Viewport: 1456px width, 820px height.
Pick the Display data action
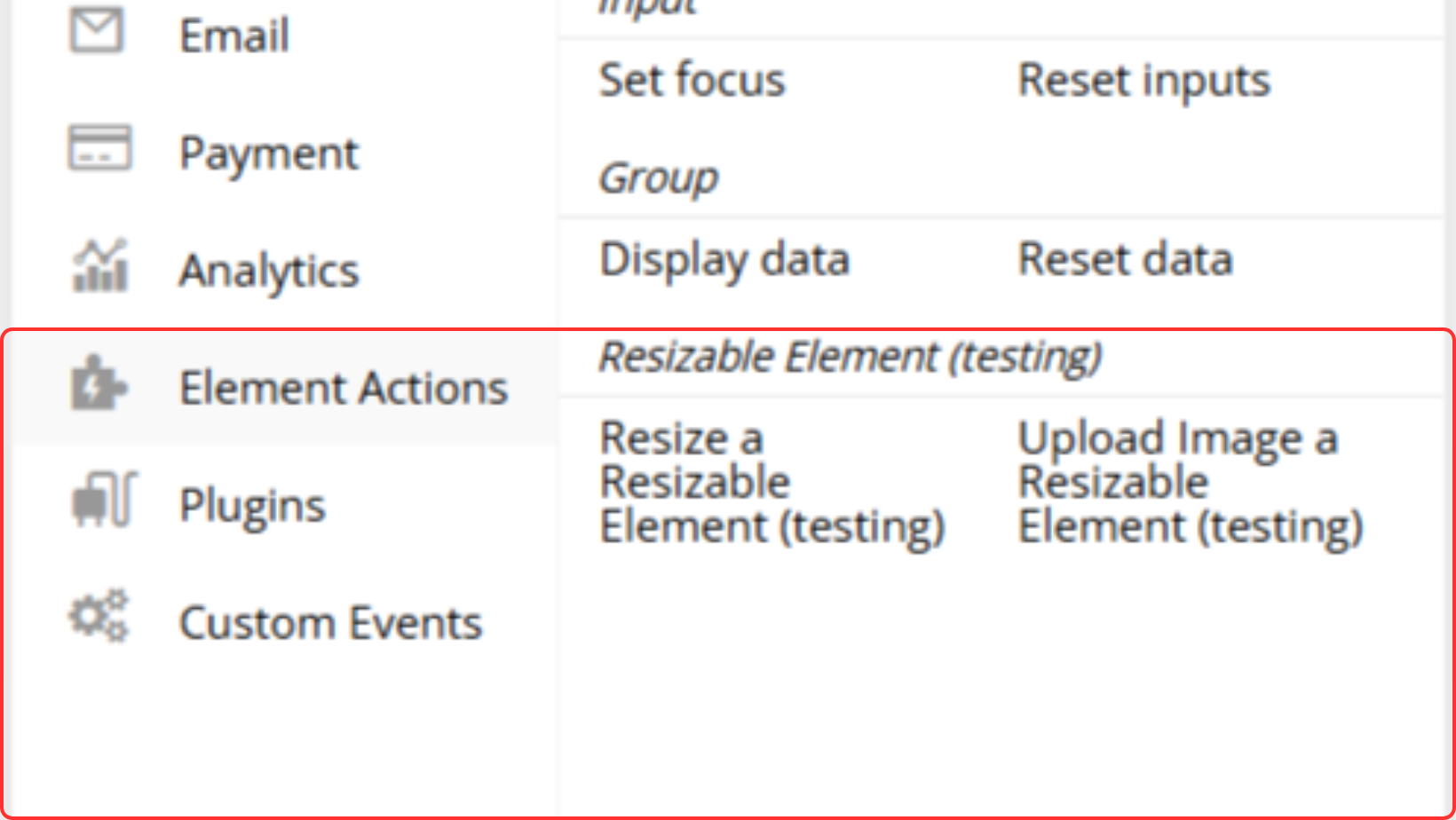click(724, 260)
